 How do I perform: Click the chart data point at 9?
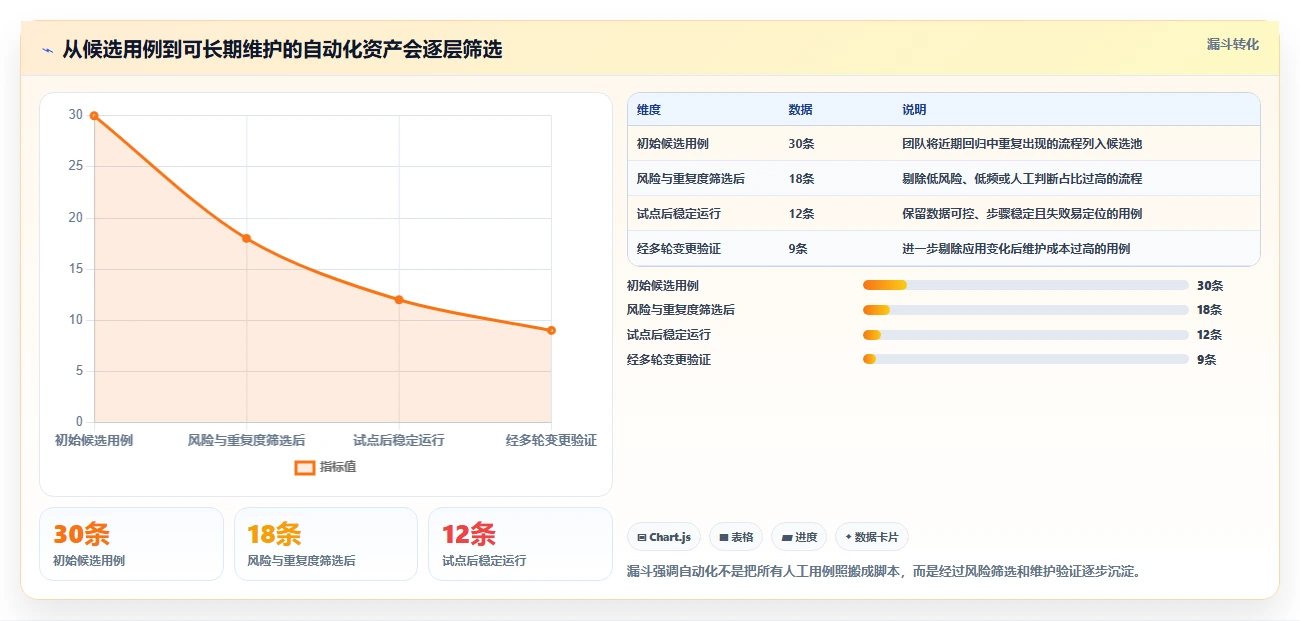tap(551, 330)
